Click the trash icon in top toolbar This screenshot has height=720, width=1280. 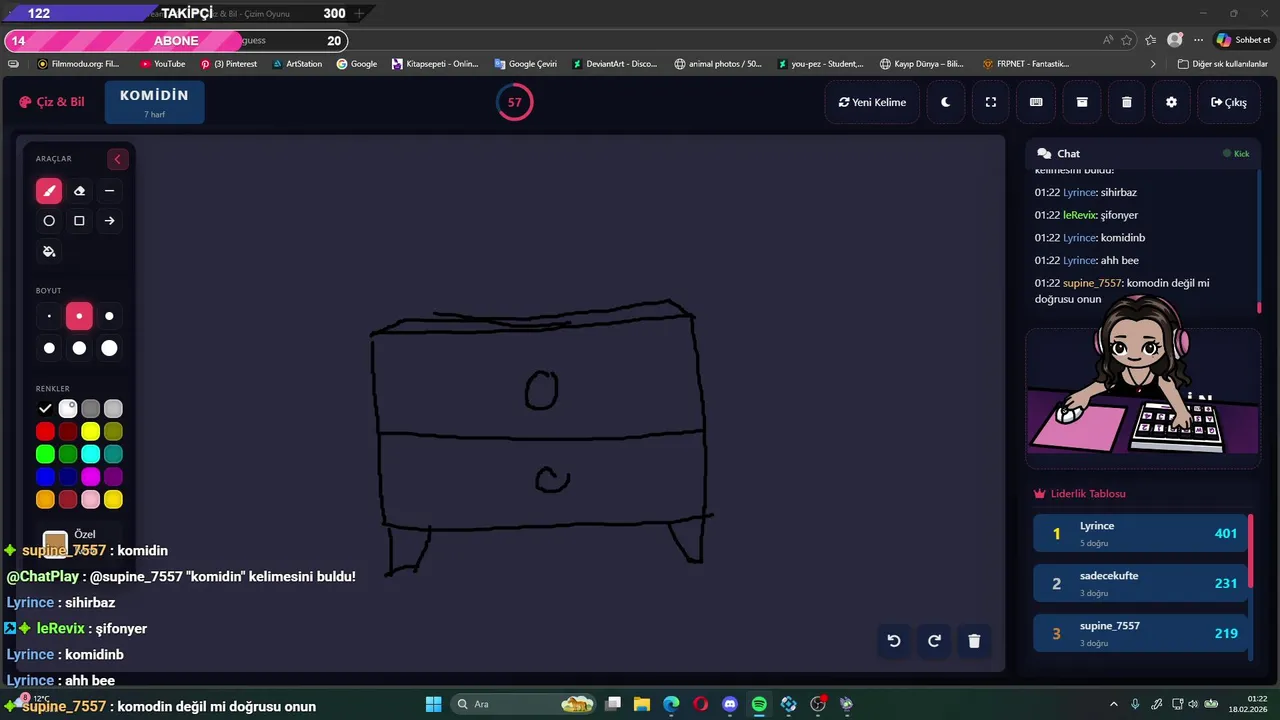point(1126,102)
